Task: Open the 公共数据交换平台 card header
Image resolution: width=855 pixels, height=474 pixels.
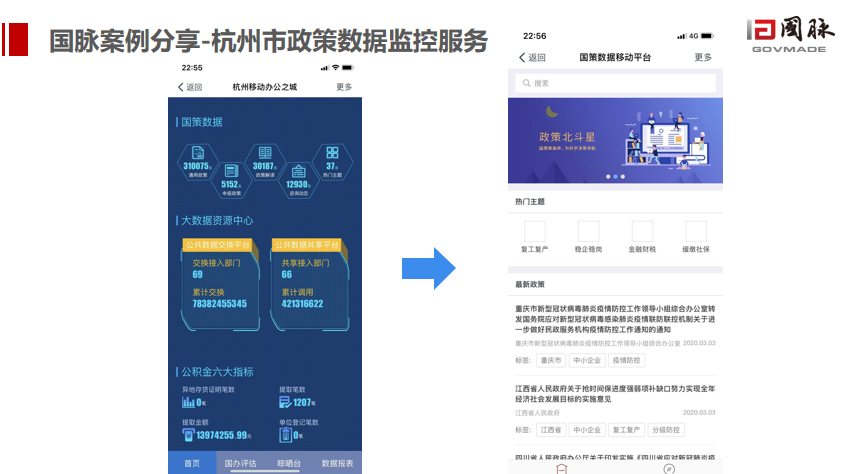Action: [x=218, y=245]
